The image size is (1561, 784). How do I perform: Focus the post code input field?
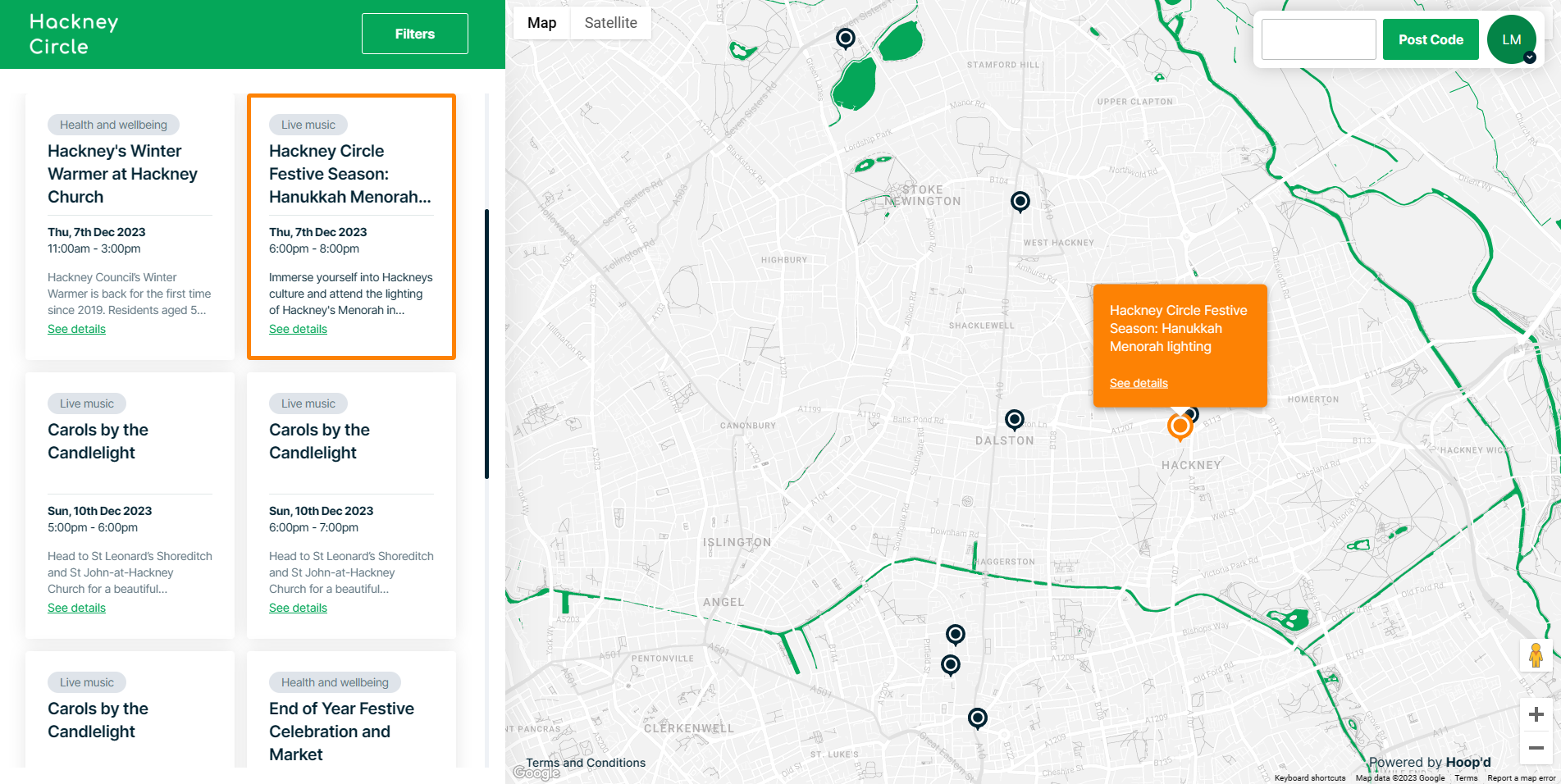pos(1318,39)
